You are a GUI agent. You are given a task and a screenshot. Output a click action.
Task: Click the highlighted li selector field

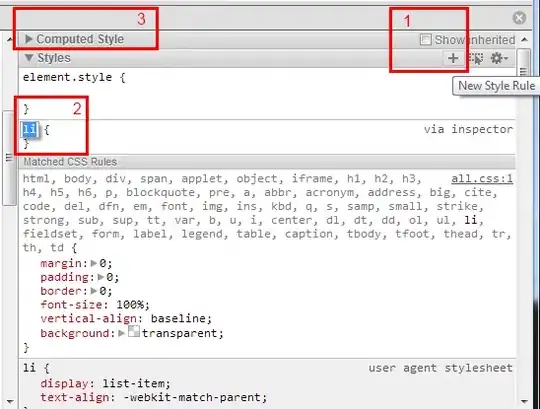pyautogui.click(x=29, y=129)
